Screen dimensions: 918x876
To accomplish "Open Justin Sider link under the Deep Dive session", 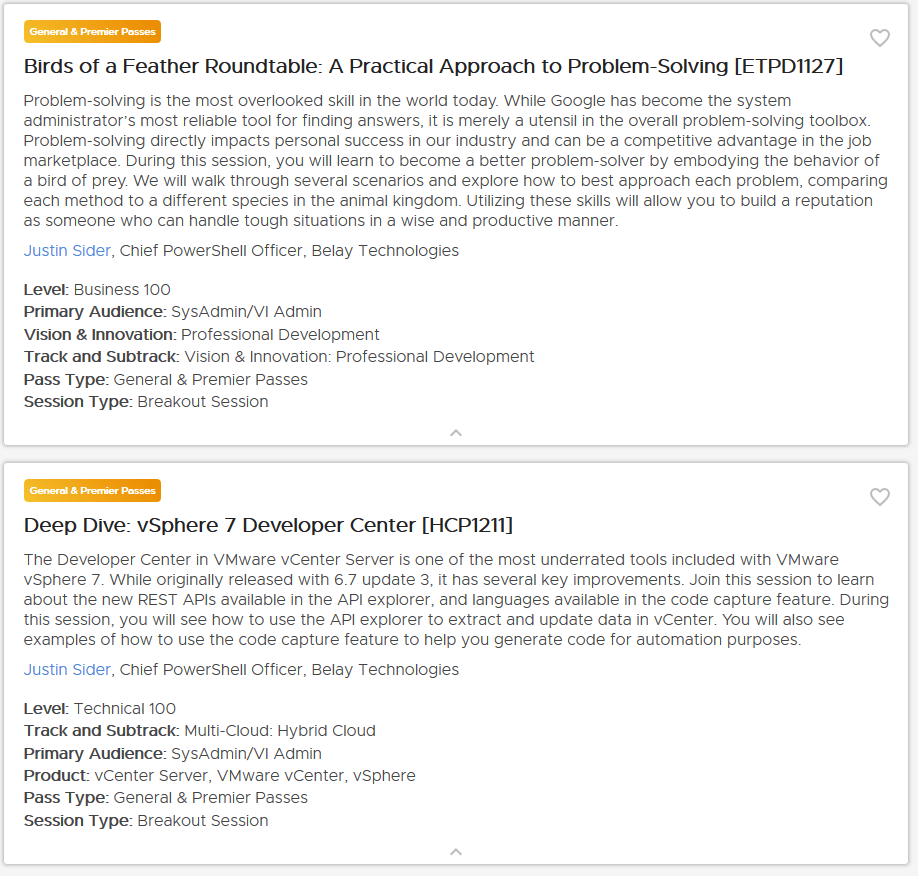I will pos(68,670).
